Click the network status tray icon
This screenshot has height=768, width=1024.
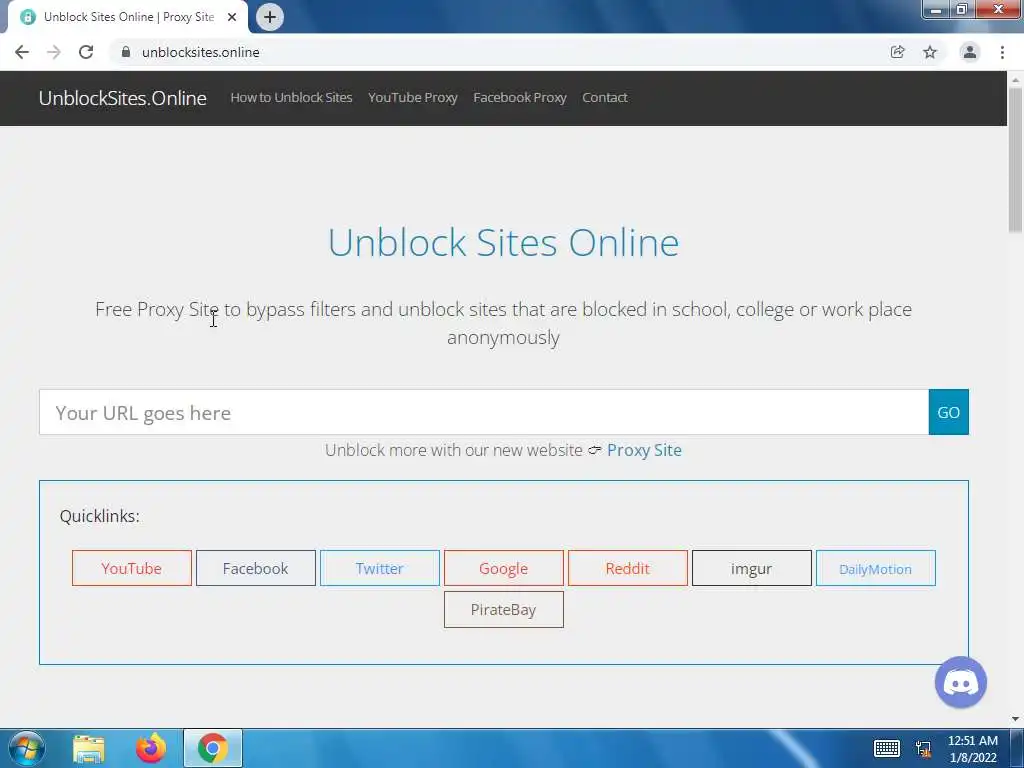click(x=923, y=748)
